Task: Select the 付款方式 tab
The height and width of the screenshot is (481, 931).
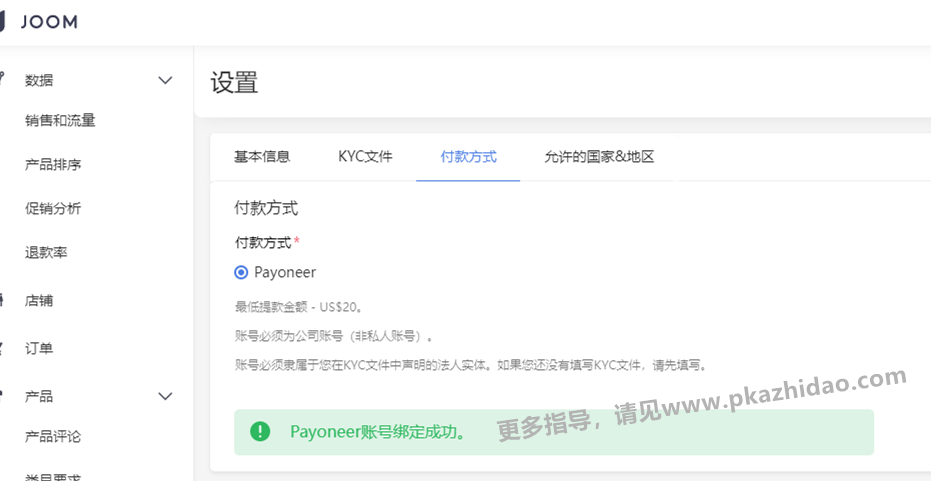Action: pos(468,157)
